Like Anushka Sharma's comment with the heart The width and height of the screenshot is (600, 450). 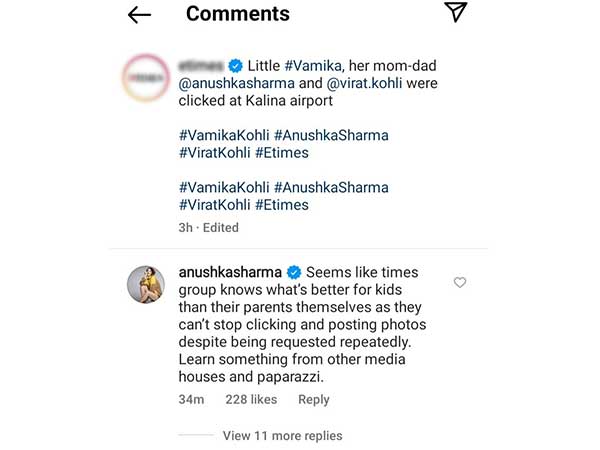[x=460, y=283]
